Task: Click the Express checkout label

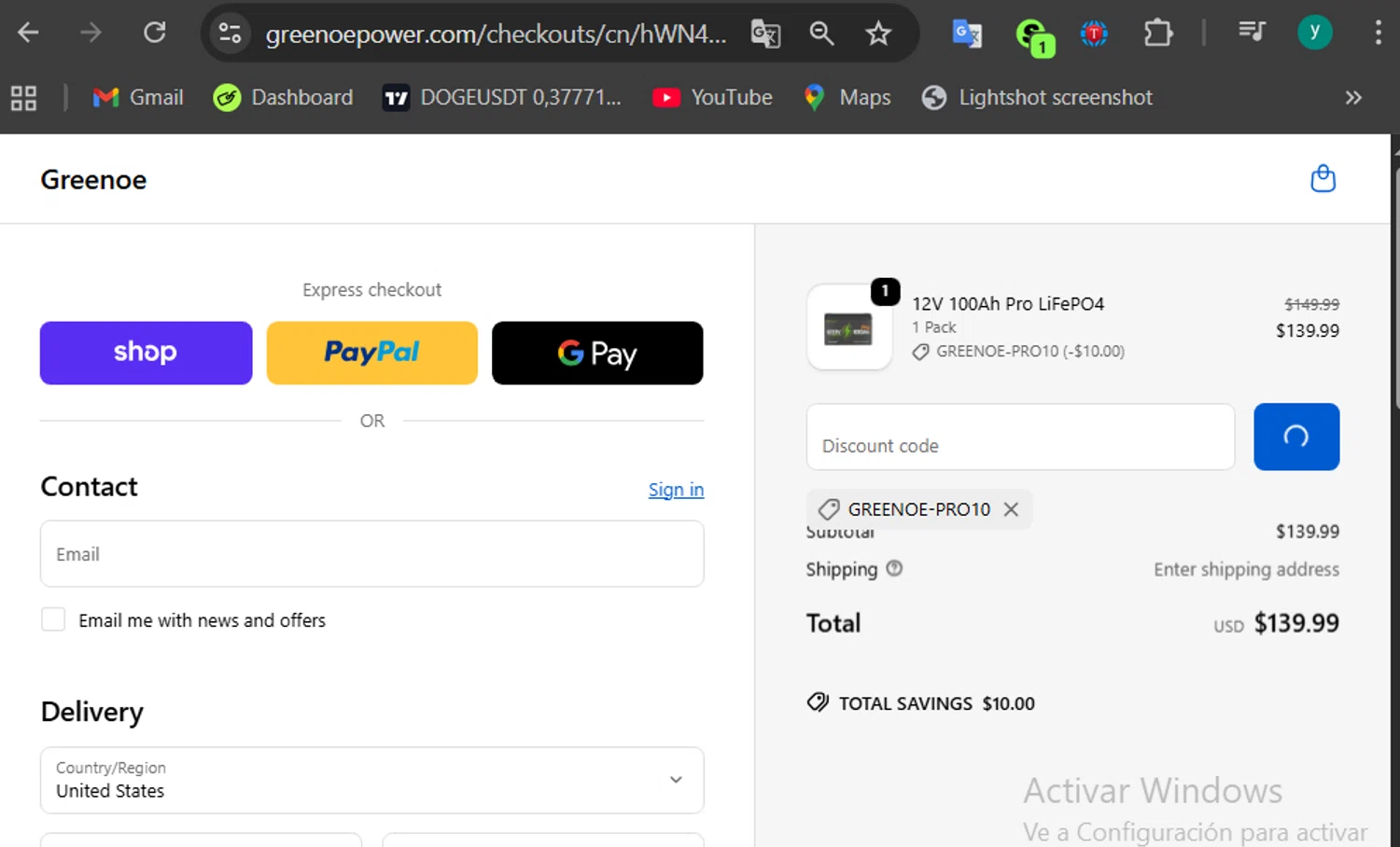Action: point(371,290)
